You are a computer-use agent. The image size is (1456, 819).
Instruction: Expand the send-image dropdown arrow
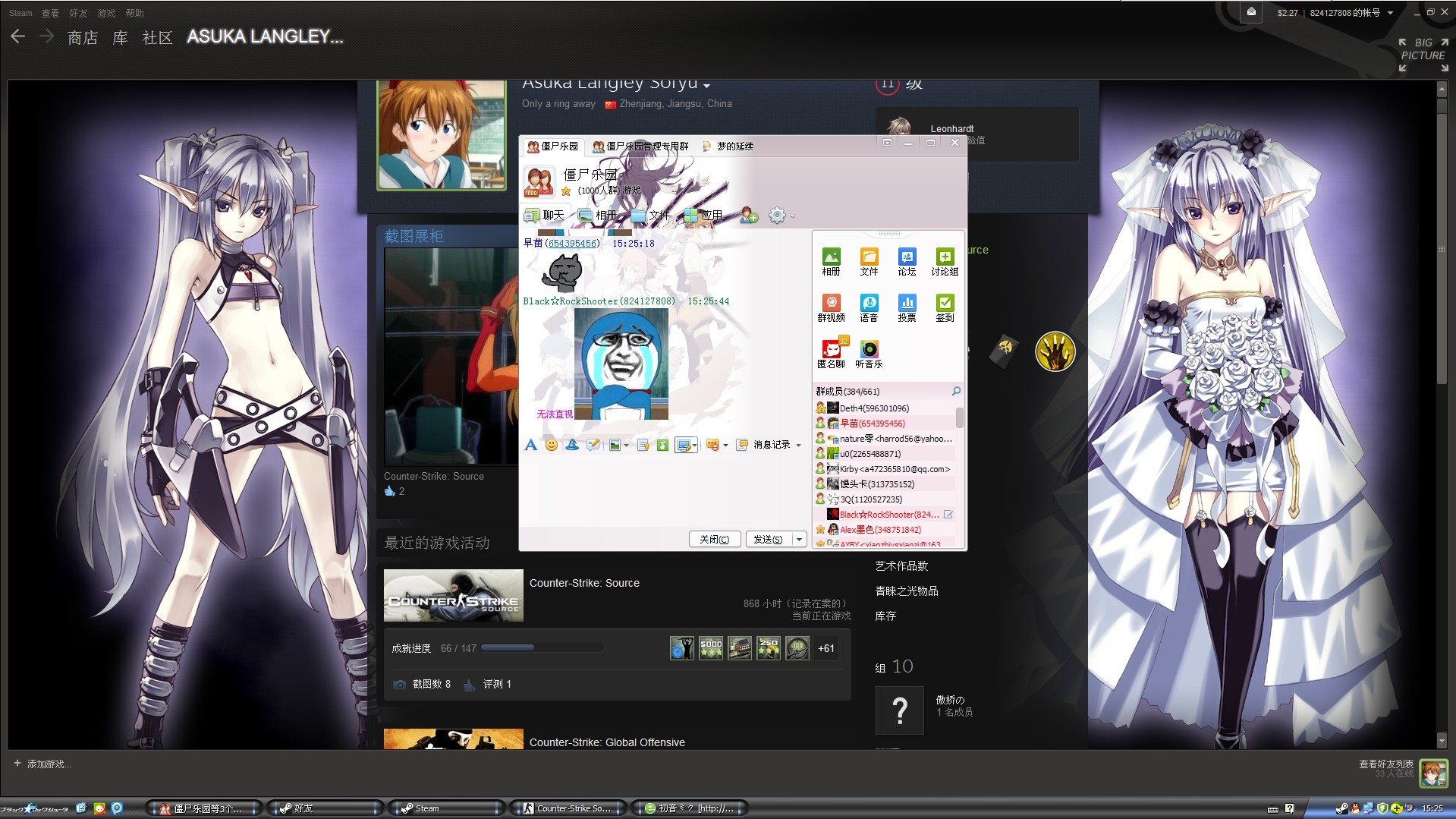coord(626,446)
